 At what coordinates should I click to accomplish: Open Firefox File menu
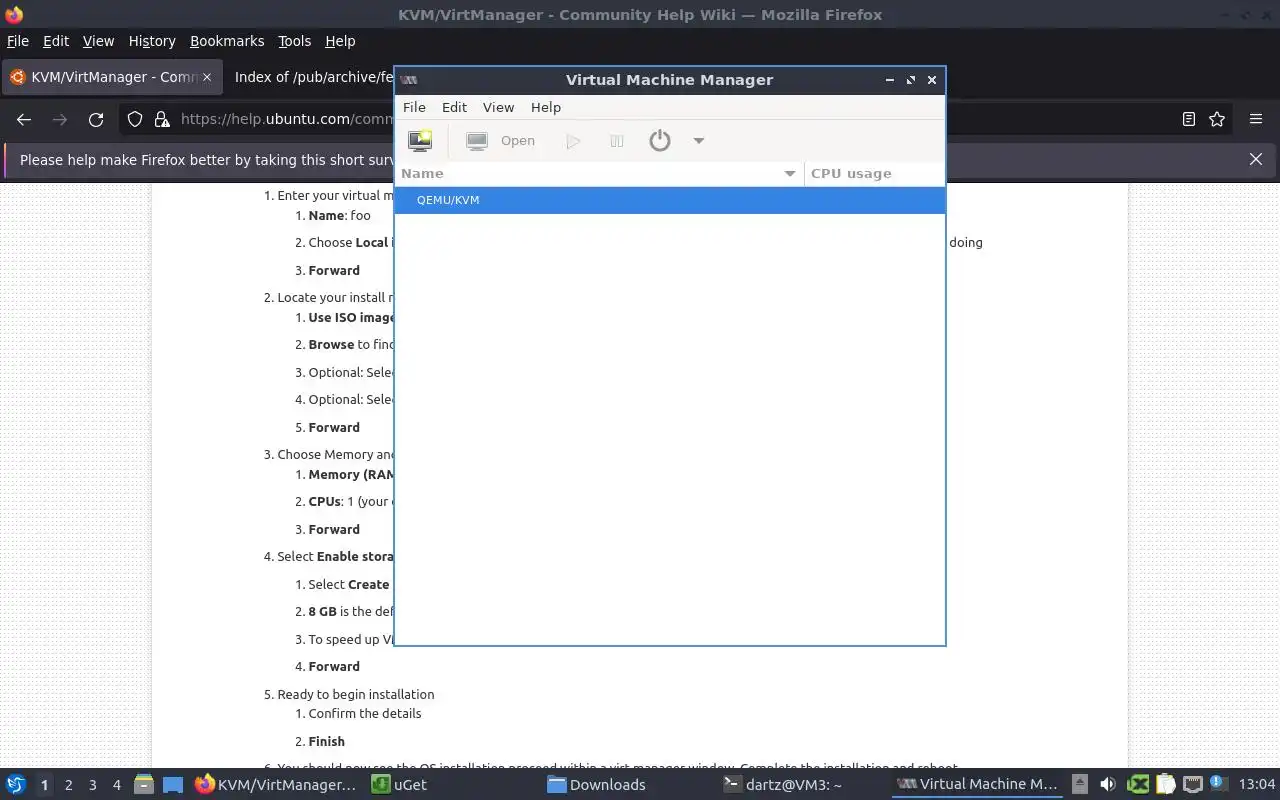coord(18,41)
